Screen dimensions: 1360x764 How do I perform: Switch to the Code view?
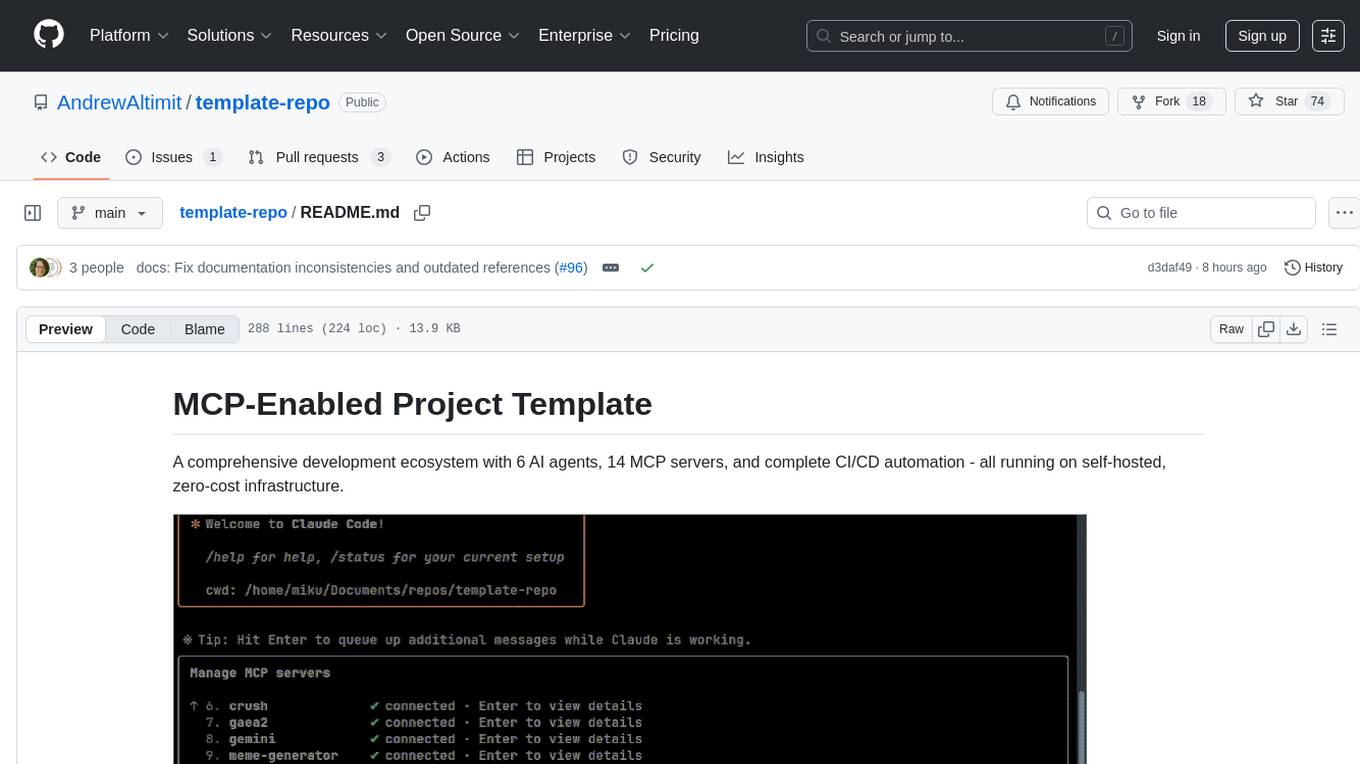(x=138, y=329)
